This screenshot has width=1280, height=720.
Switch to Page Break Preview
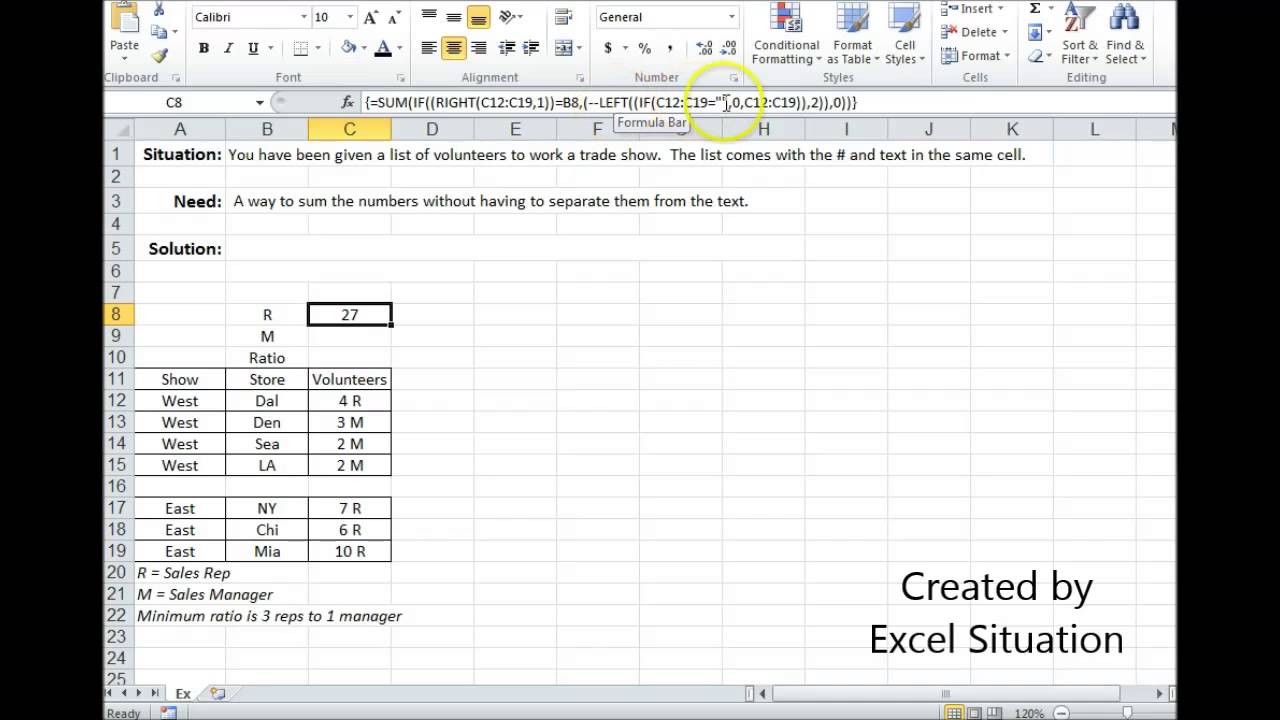(994, 713)
